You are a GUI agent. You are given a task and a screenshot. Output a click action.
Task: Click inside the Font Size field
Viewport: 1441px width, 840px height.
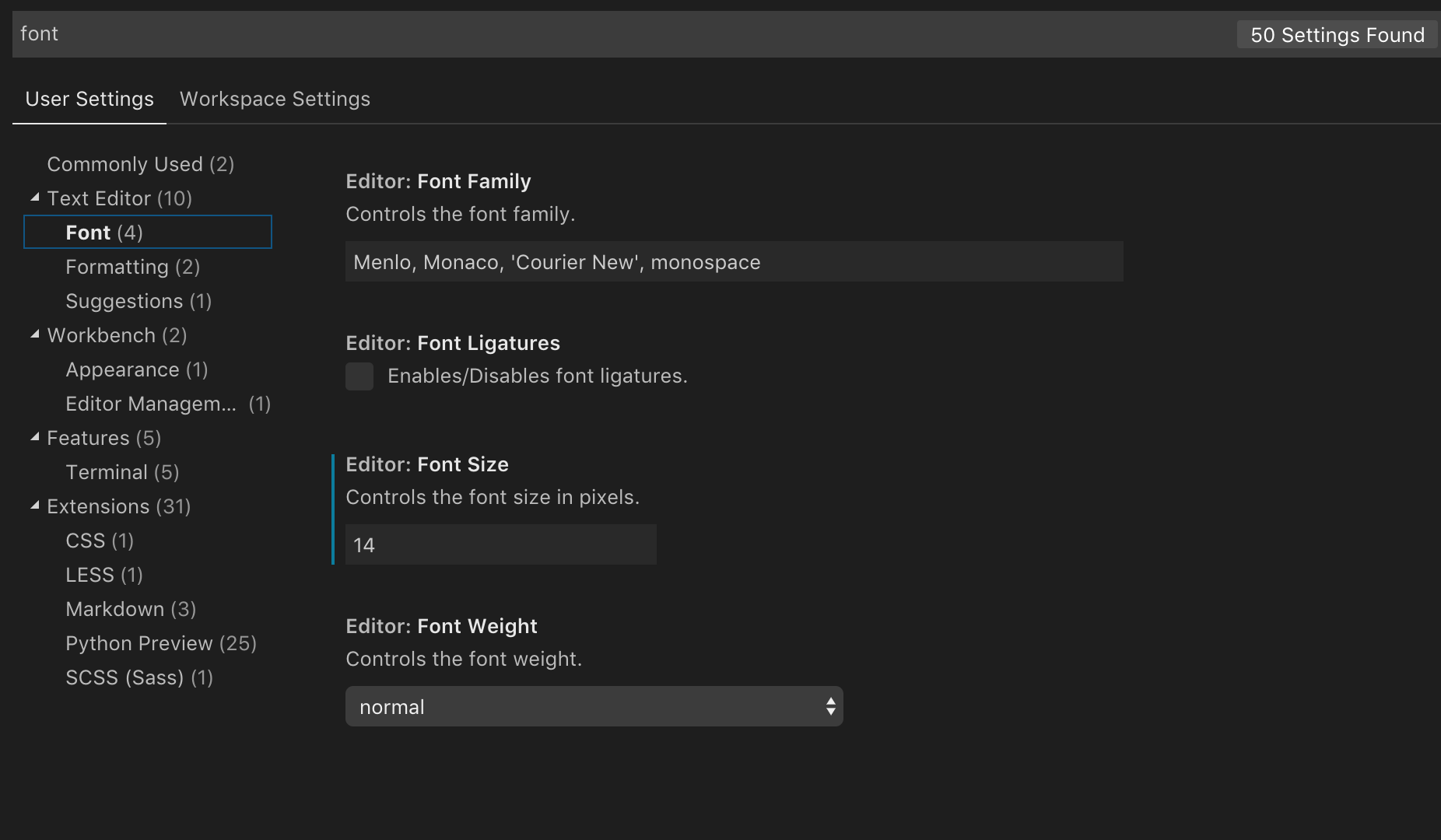(x=500, y=544)
